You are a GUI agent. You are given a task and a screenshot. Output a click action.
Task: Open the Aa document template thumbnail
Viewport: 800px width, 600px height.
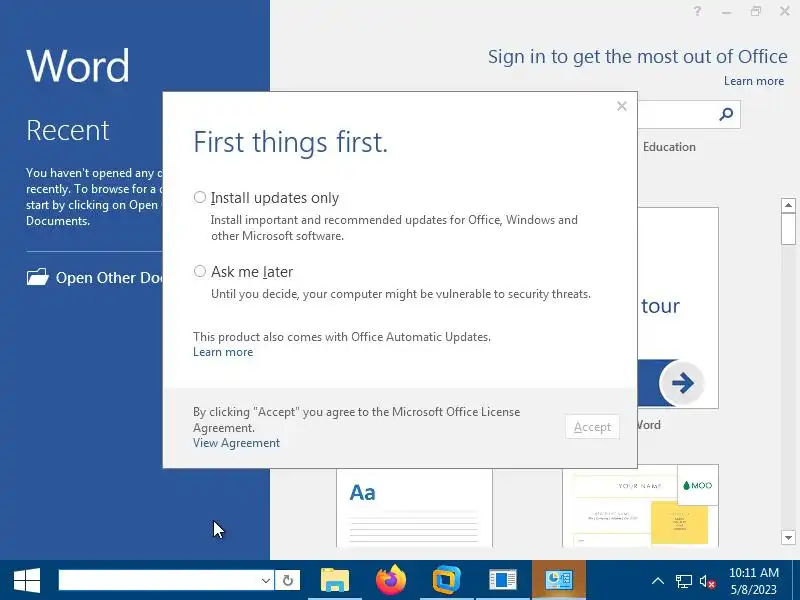414,508
